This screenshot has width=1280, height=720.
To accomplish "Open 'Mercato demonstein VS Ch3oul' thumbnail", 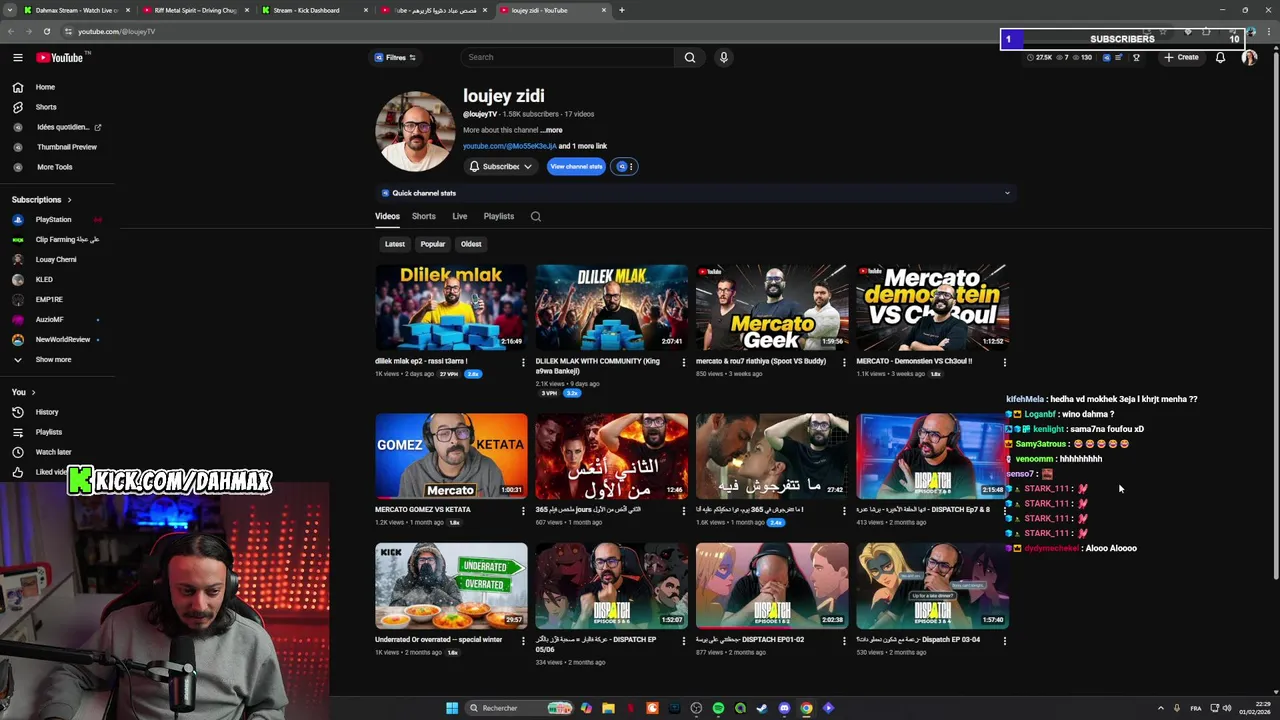I will pos(932,307).
